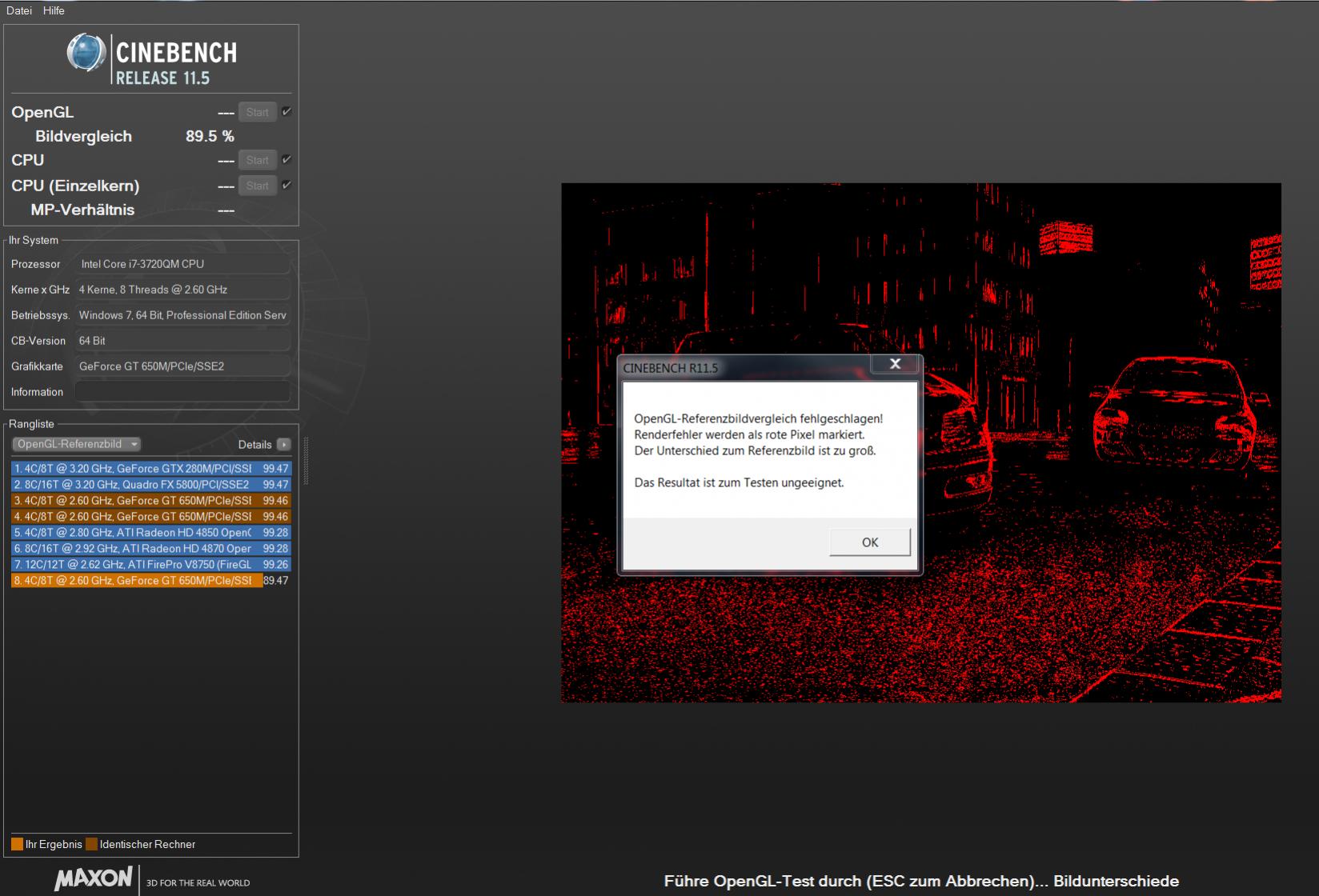Click the Information input field

point(182,392)
